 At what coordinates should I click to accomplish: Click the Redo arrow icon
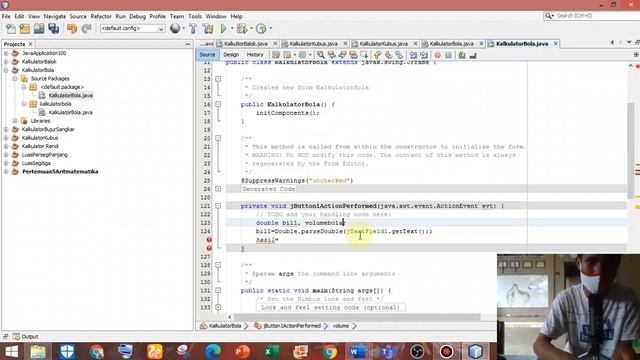[x=86, y=29]
